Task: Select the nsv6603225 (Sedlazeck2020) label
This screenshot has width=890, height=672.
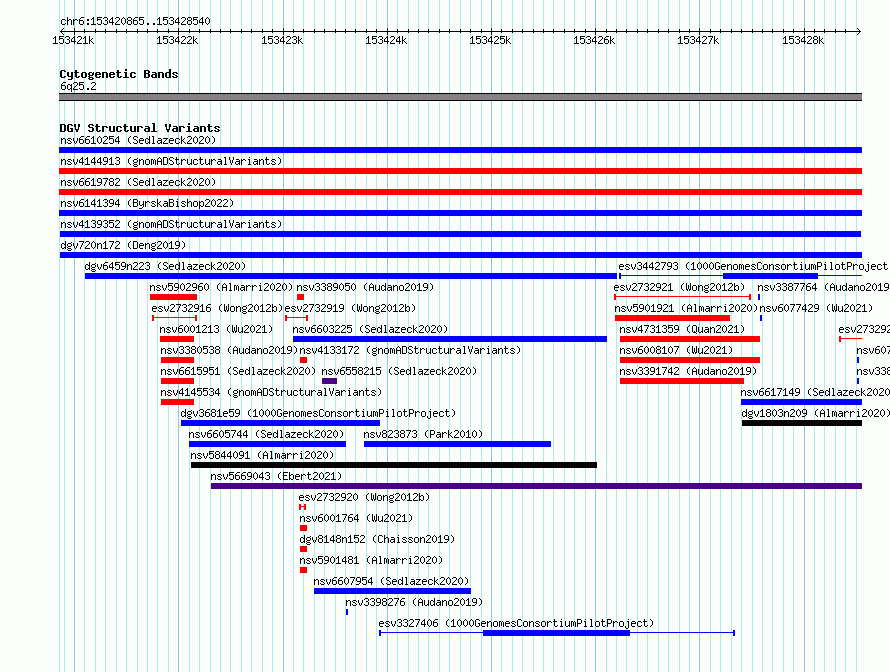Action: tap(370, 329)
